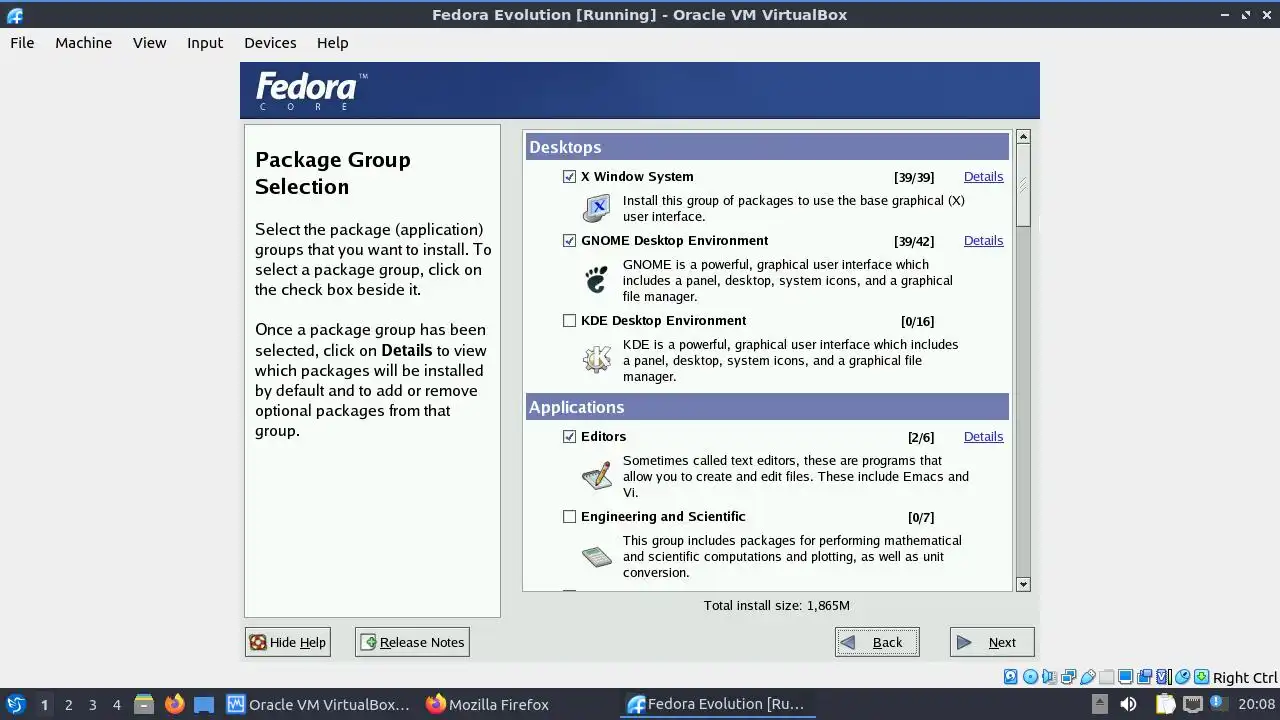Switch to Oracle VM VirtualBox taskbar window
The height and width of the screenshot is (720, 1280).
click(319, 704)
